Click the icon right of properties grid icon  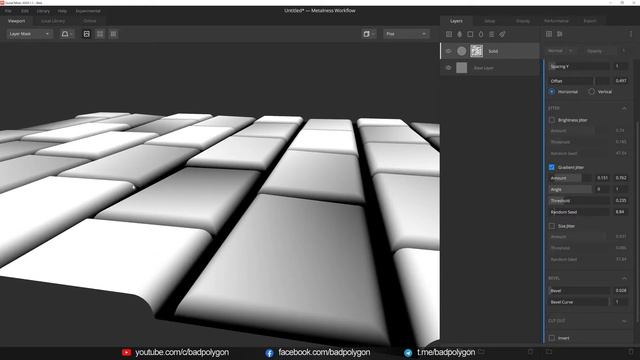click(560, 34)
